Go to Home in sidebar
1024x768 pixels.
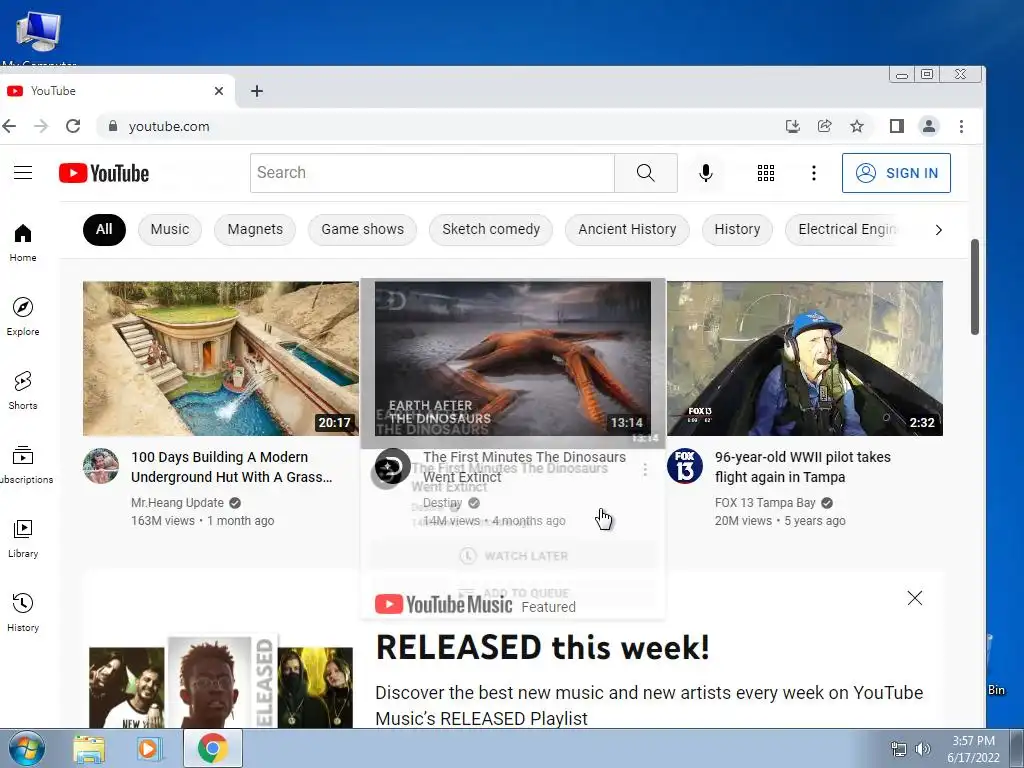(23, 243)
